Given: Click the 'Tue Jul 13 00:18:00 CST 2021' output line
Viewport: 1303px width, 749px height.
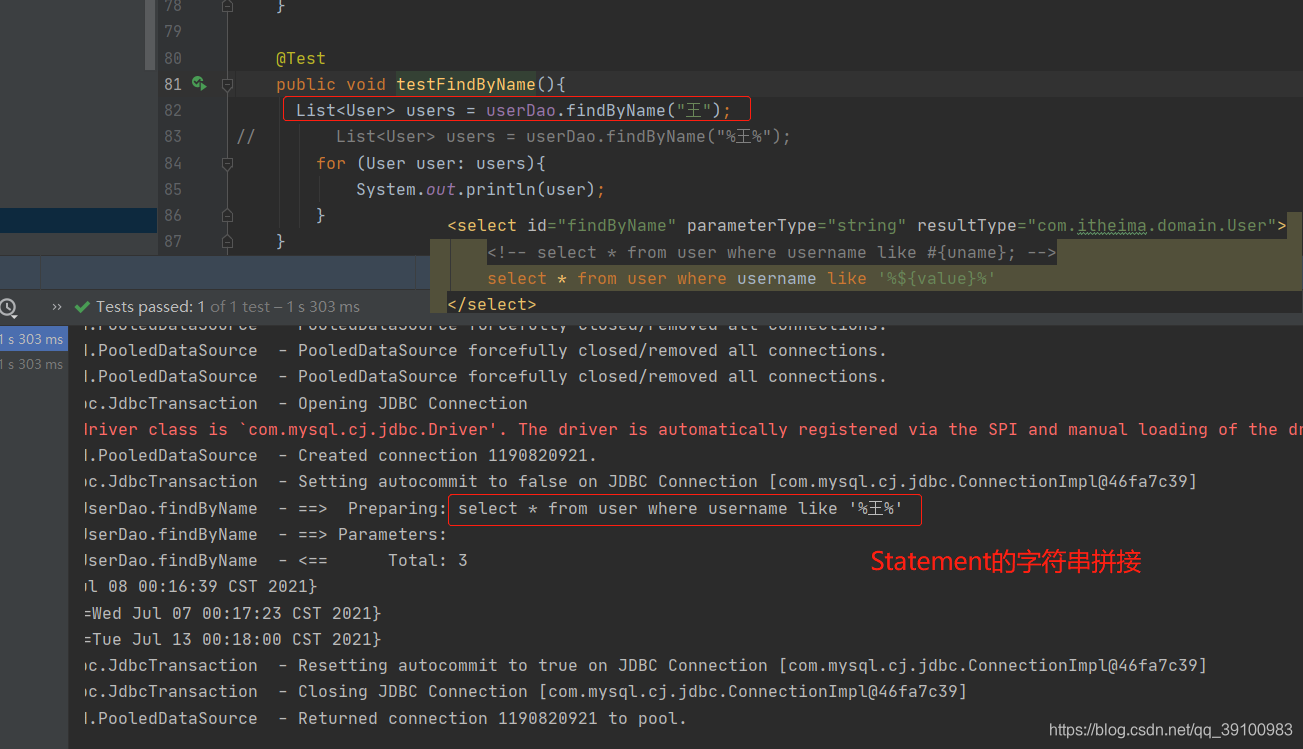Looking at the screenshot, I should click(x=232, y=638).
